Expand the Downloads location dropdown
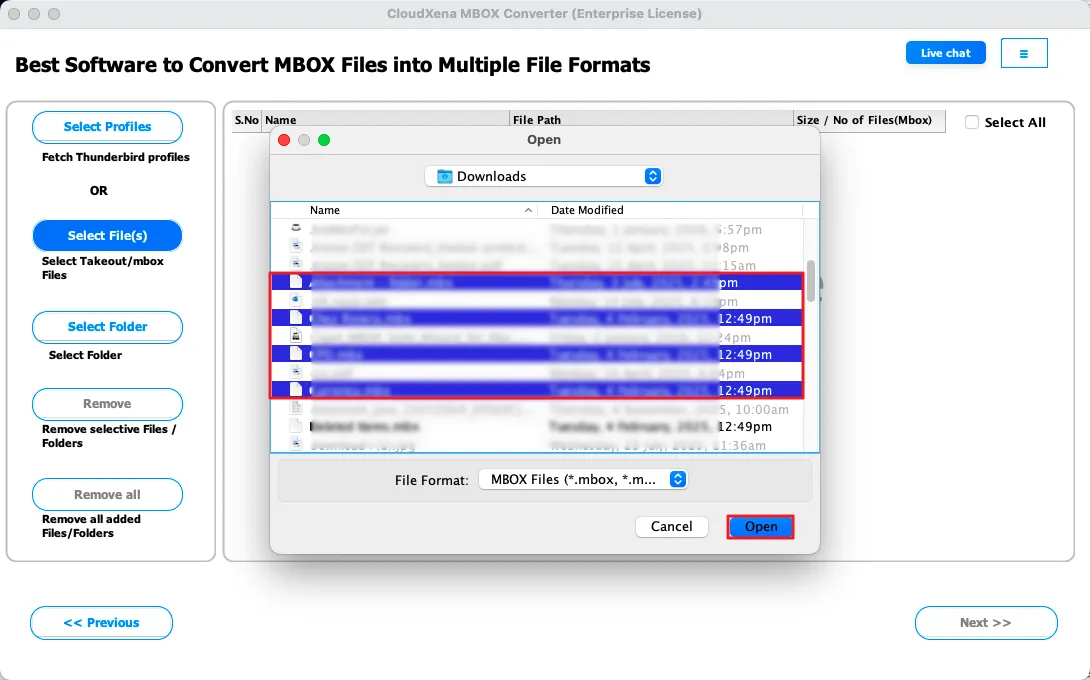 tap(652, 177)
